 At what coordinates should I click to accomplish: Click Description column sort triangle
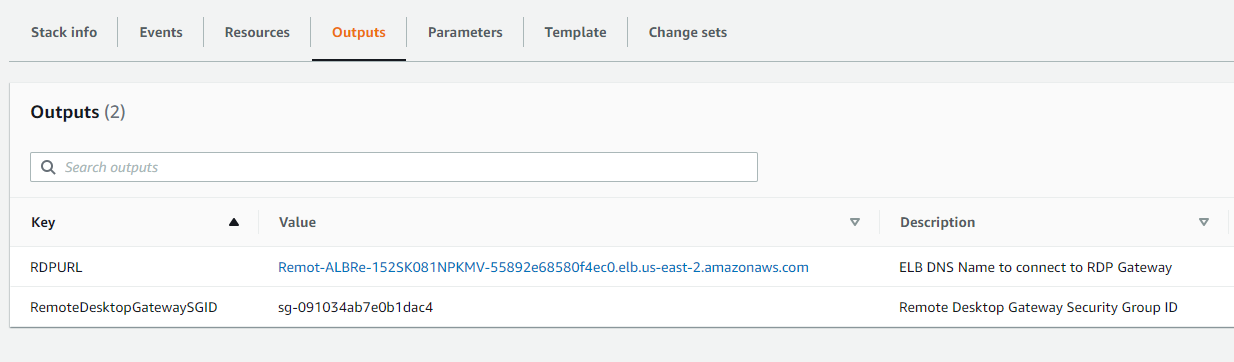[1203, 222]
